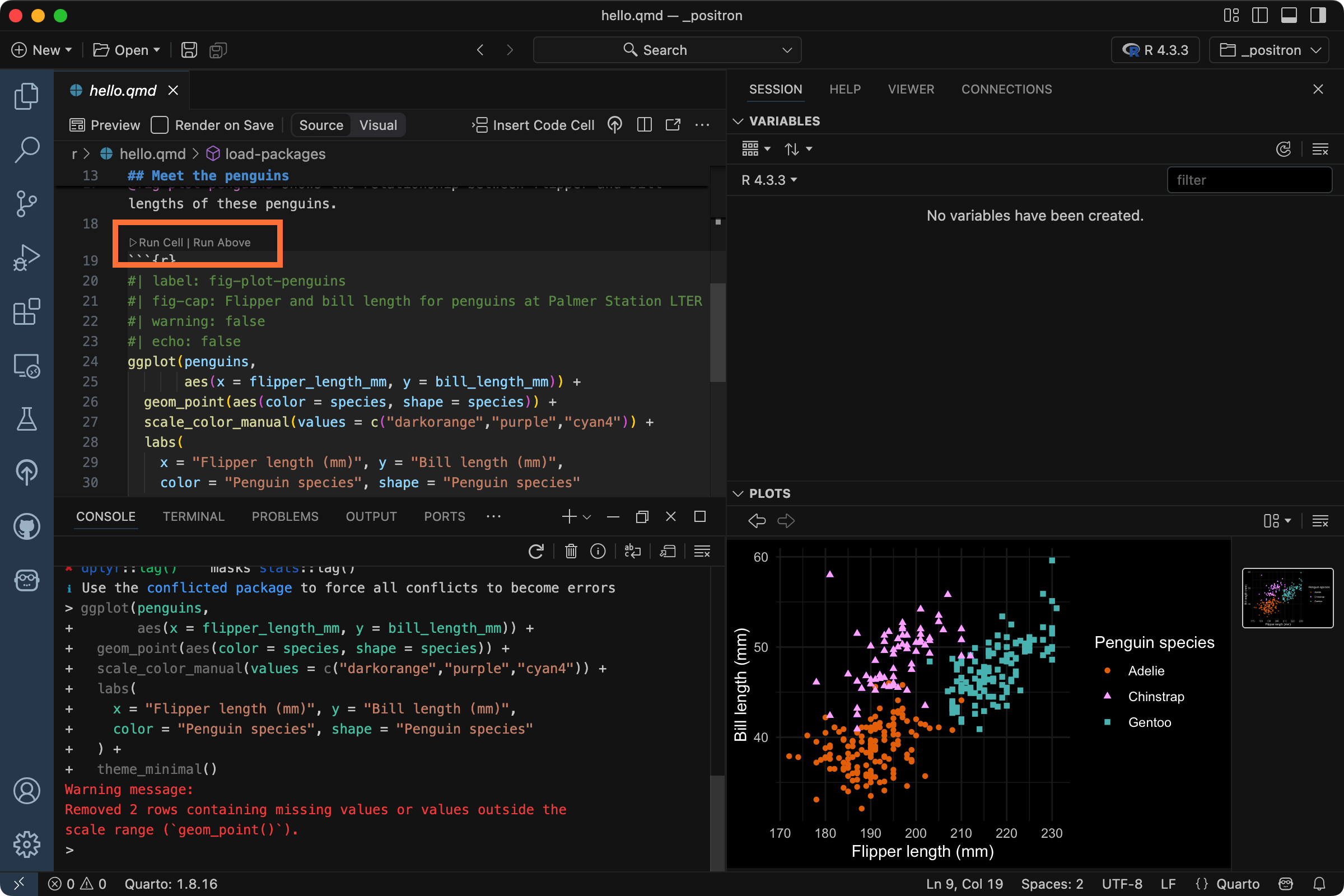Image resolution: width=1344 pixels, height=896 pixels.
Task: Open the R 4.3.3 interpreter dropdown
Action: (1155, 50)
